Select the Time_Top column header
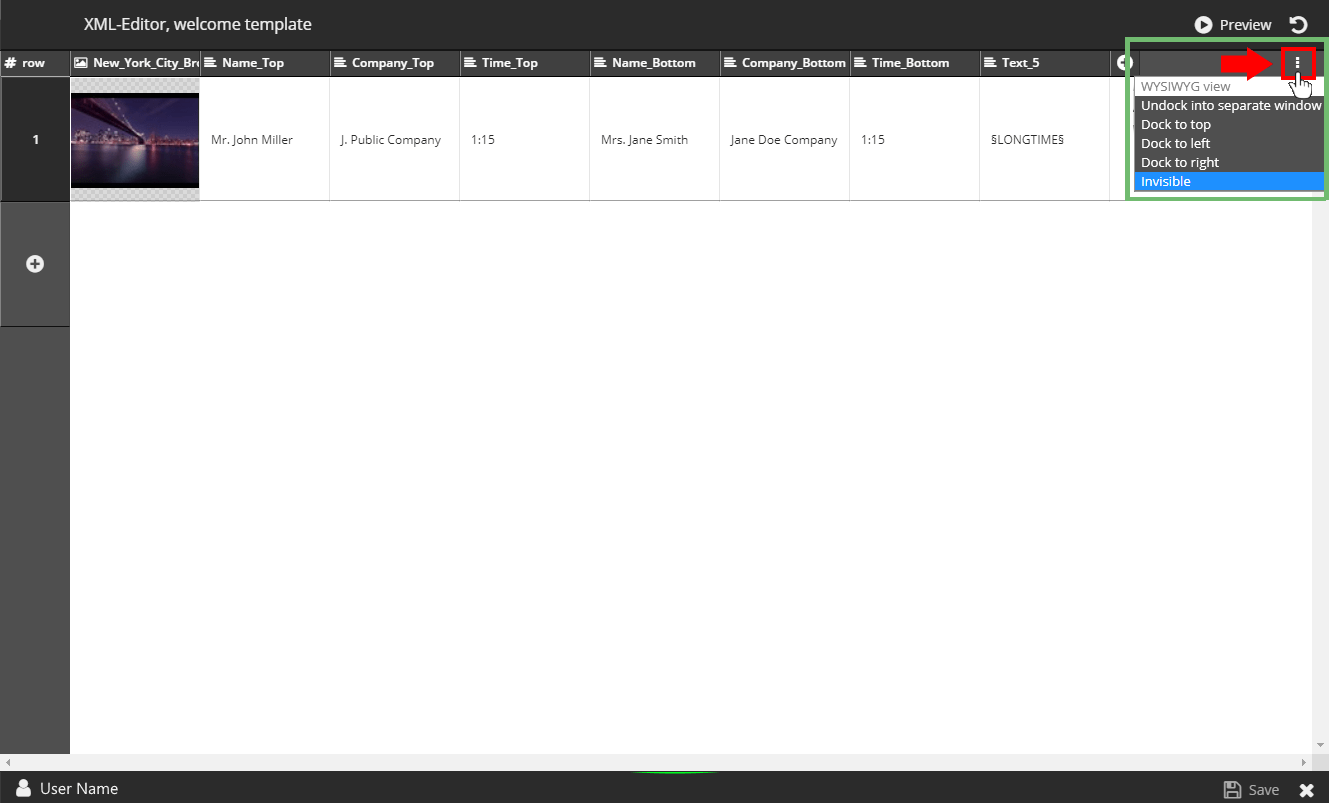This screenshot has width=1329, height=803. point(525,63)
